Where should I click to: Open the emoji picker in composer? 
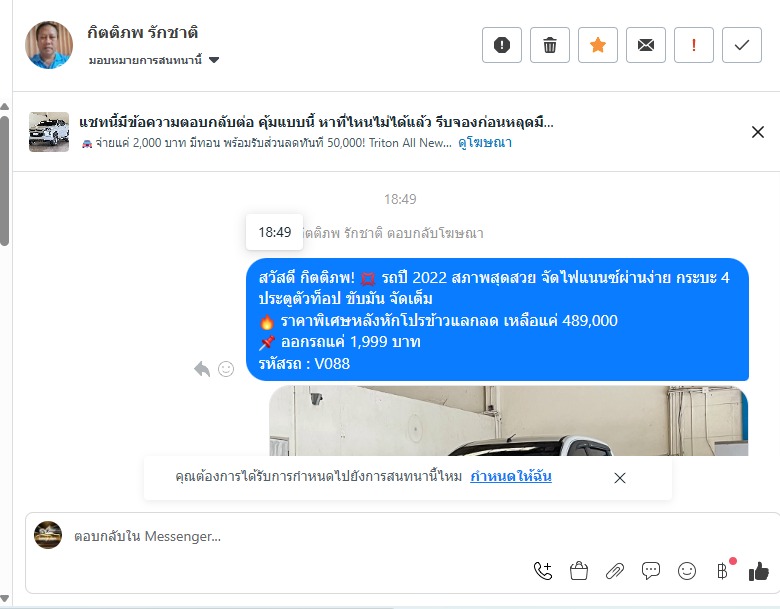(x=687, y=571)
